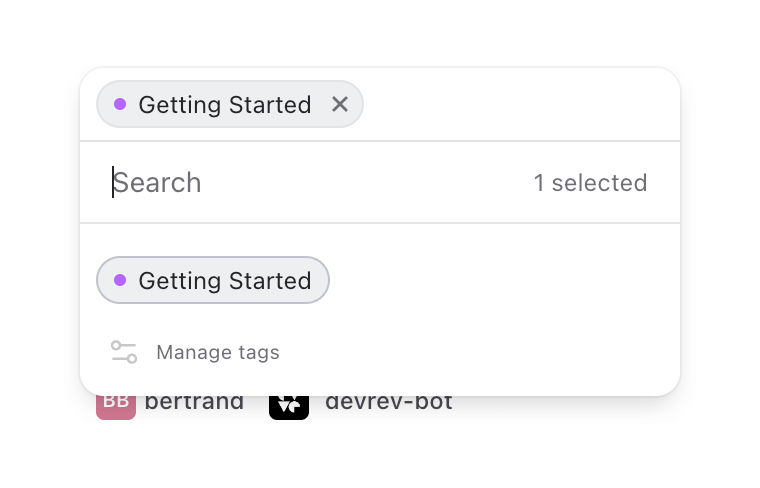The image size is (760, 488).
Task: Click bertrand's pink BB avatar
Action: point(115,404)
